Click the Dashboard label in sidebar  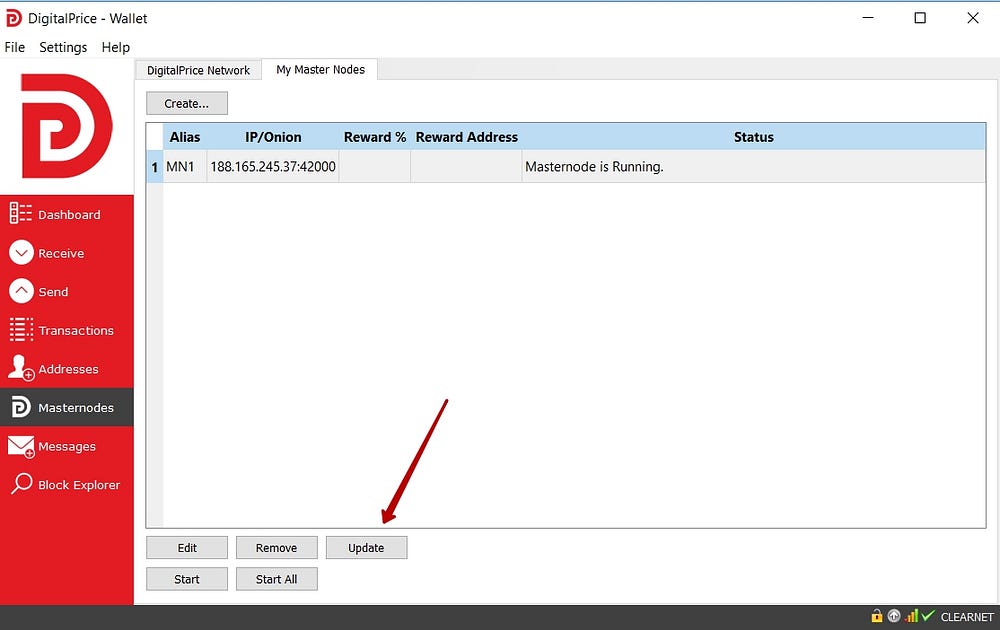[69, 215]
